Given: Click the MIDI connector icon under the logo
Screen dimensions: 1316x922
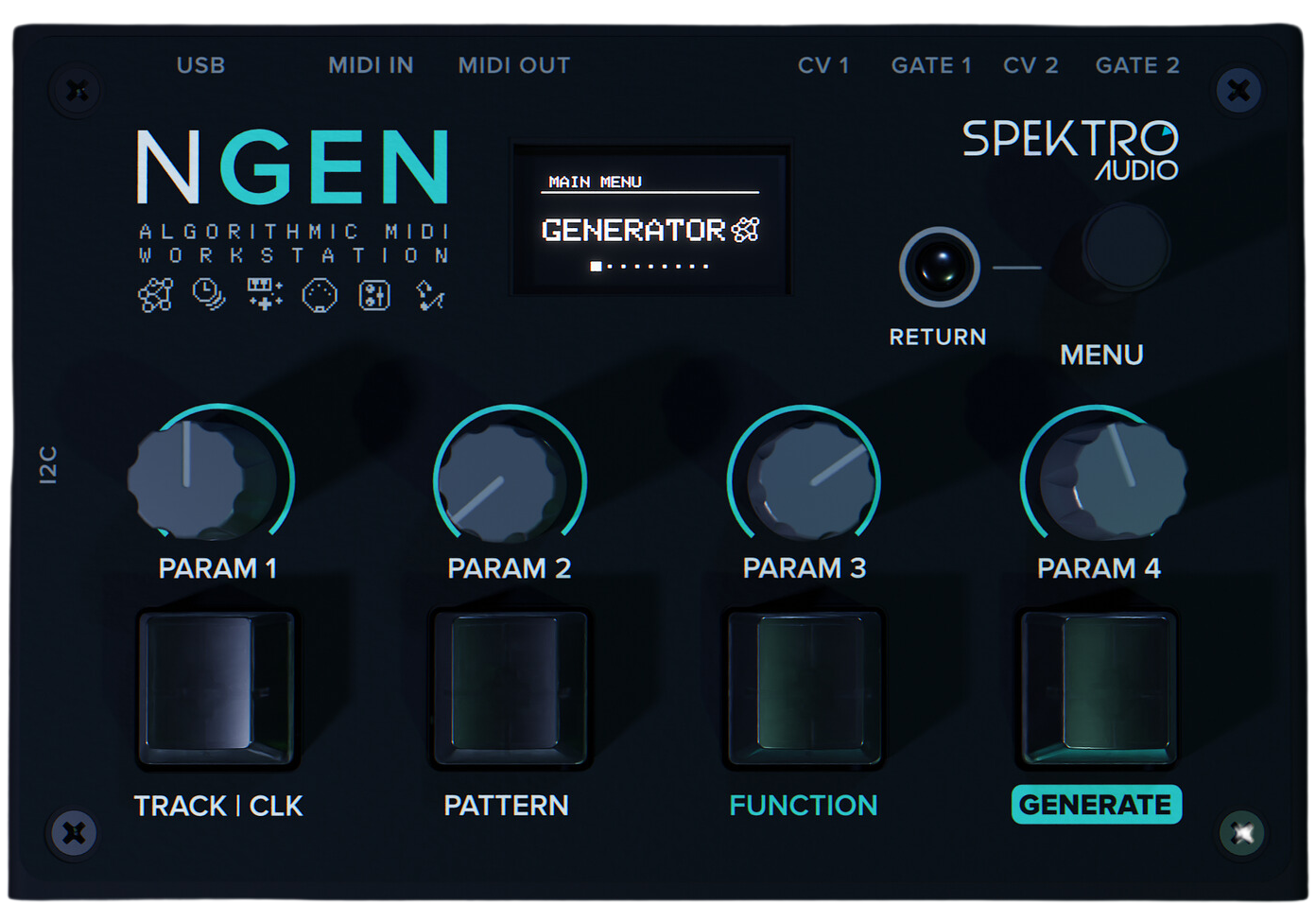Looking at the screenshot, I should 320,296.
